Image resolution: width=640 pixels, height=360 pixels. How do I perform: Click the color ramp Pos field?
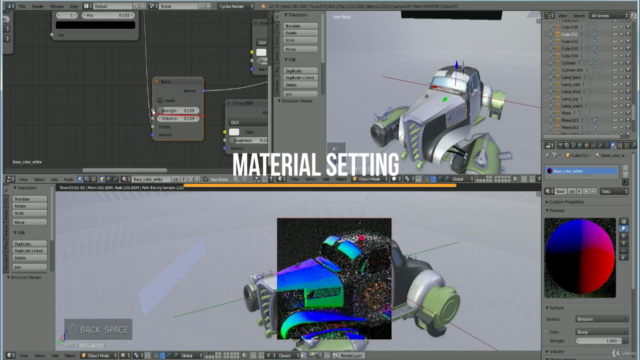point(107,15)
